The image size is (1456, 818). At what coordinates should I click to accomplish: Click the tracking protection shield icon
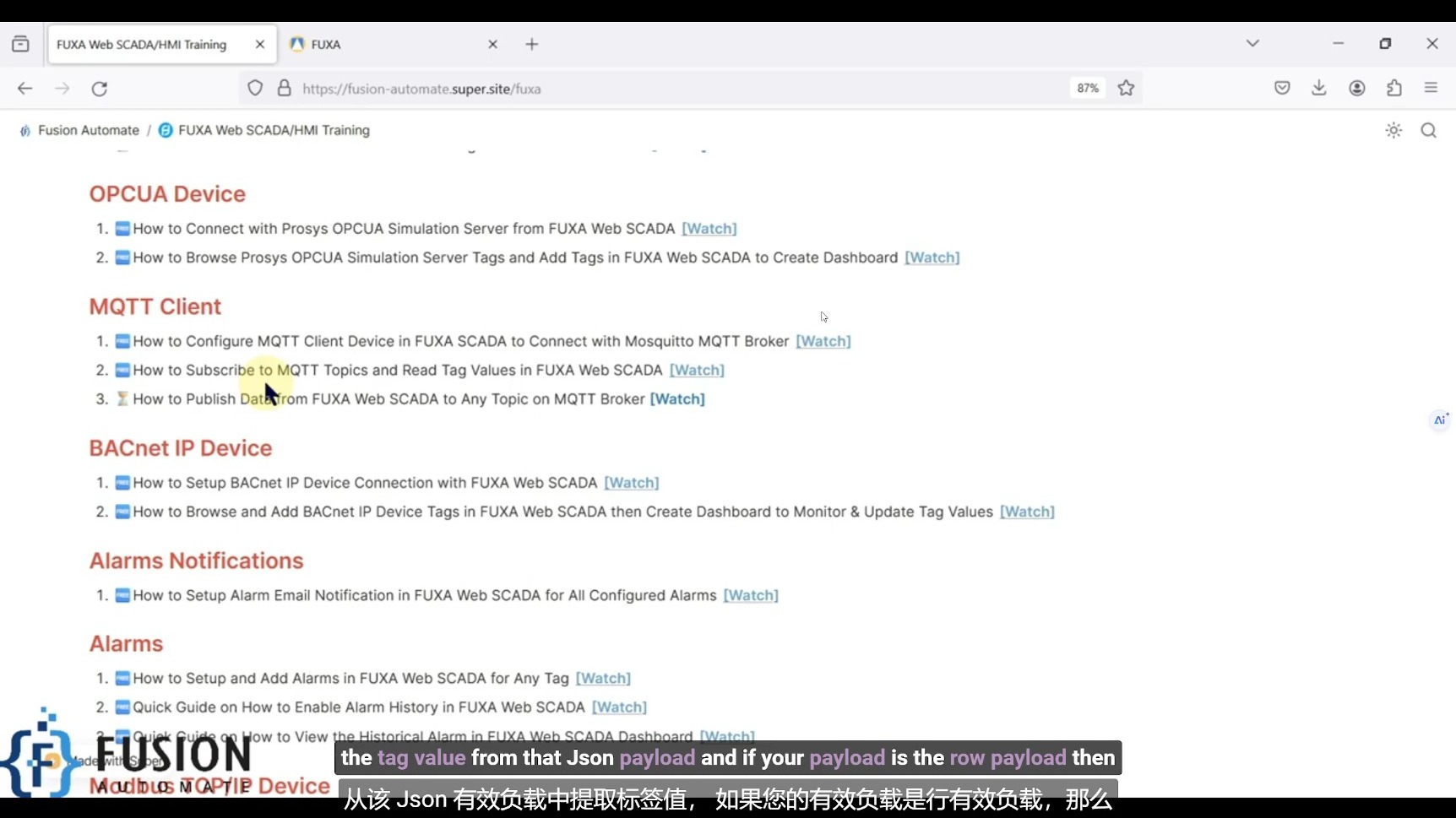click(x=255, y=88)
